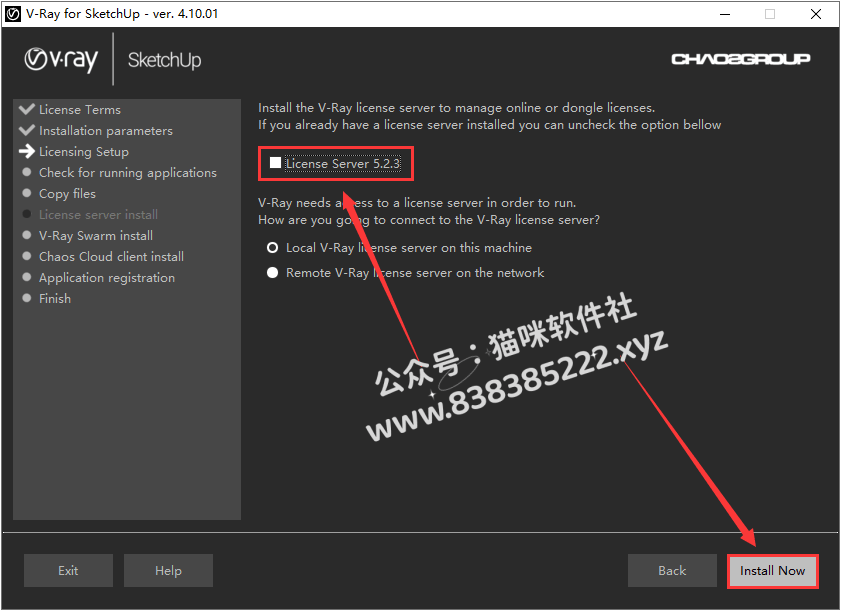
Task: Select the Licensing Setup step
Action: (x=84, y=152)
